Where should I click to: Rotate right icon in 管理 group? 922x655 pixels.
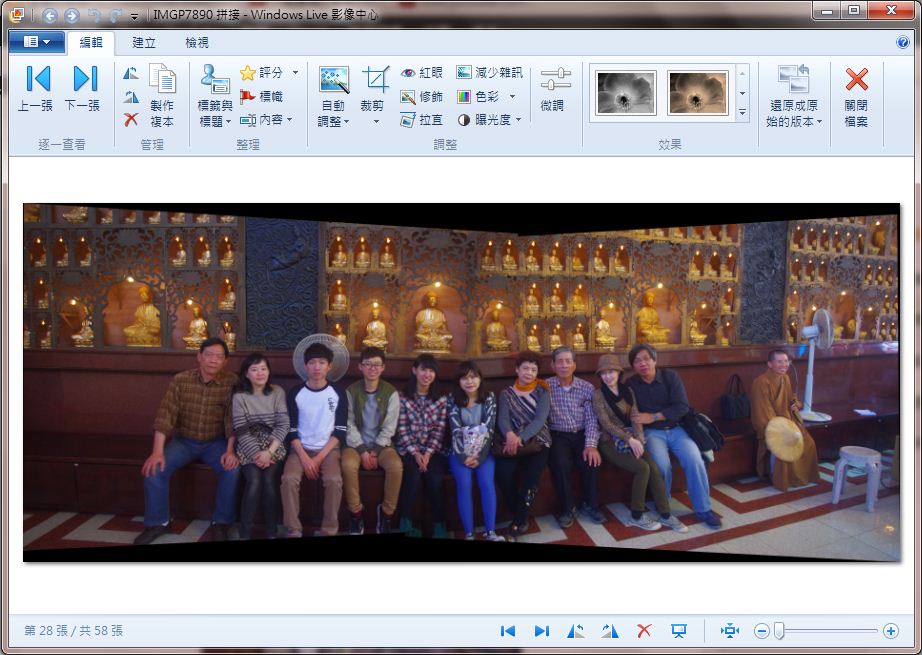(131, 97)
